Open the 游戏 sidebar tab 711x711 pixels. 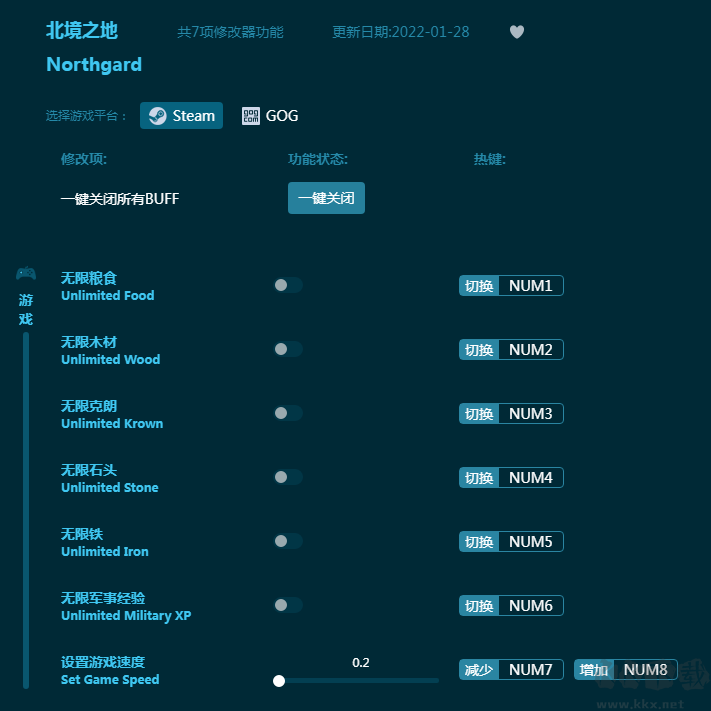coord(26,309)
